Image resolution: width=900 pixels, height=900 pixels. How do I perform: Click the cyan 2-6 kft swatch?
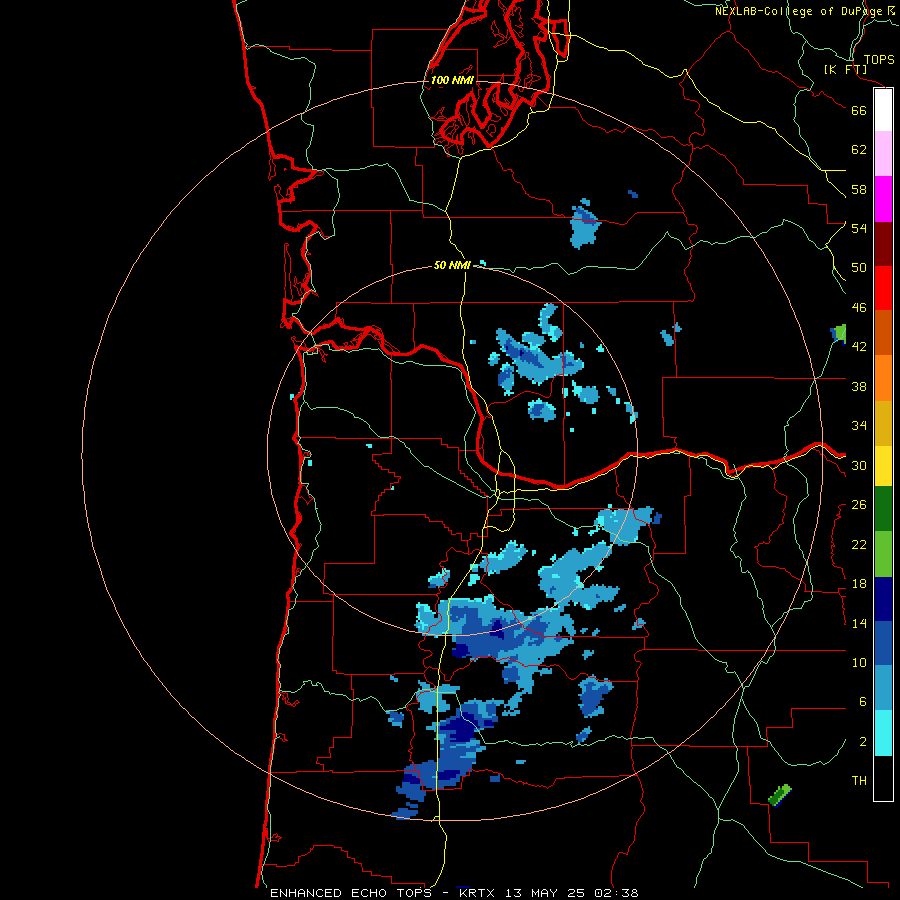(x=883, y=733)
